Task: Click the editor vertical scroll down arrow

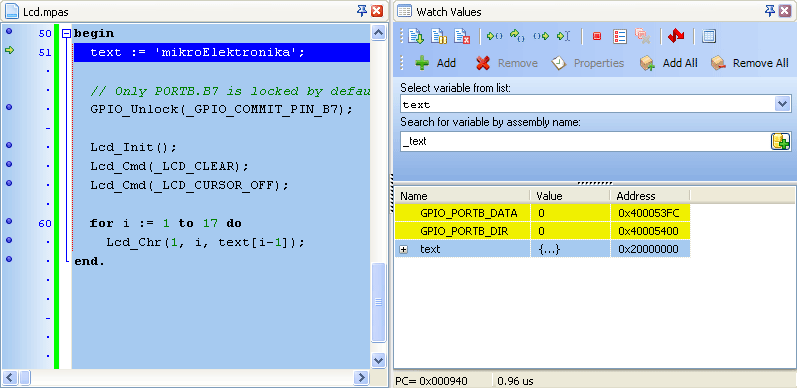Action: pos(379,361)
